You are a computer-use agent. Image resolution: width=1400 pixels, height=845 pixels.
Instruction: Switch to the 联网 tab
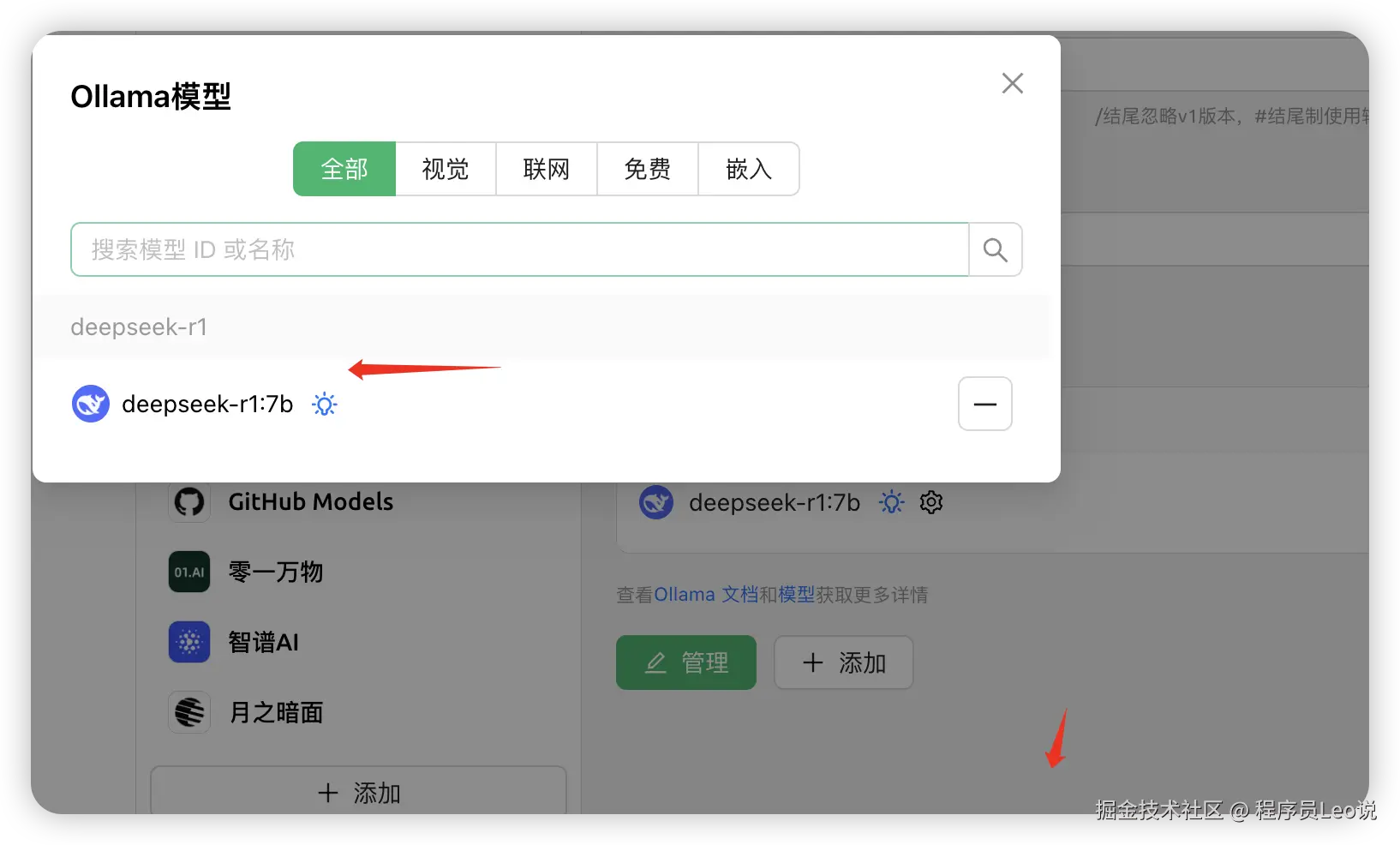547,169
